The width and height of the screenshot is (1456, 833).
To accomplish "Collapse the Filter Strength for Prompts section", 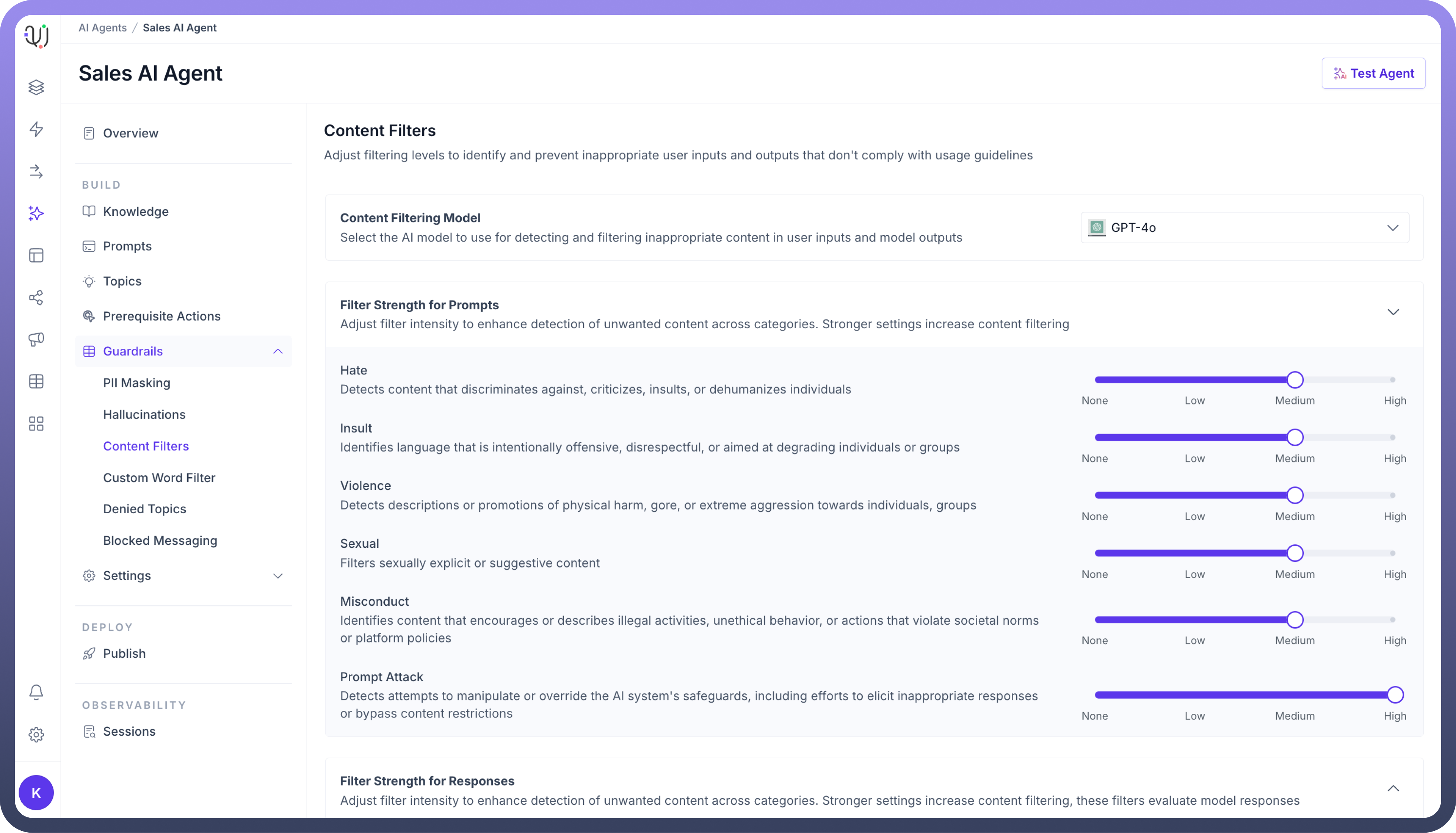I will click(1393, 312).
